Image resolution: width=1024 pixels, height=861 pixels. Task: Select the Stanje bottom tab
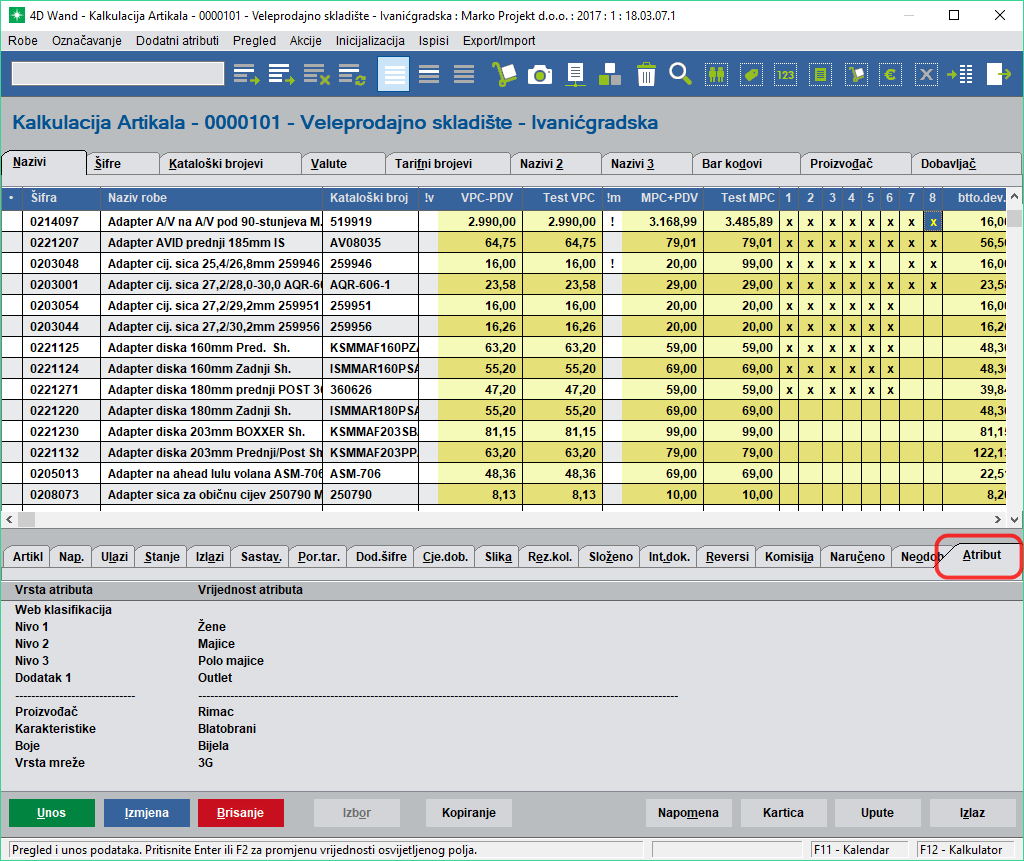162,557
